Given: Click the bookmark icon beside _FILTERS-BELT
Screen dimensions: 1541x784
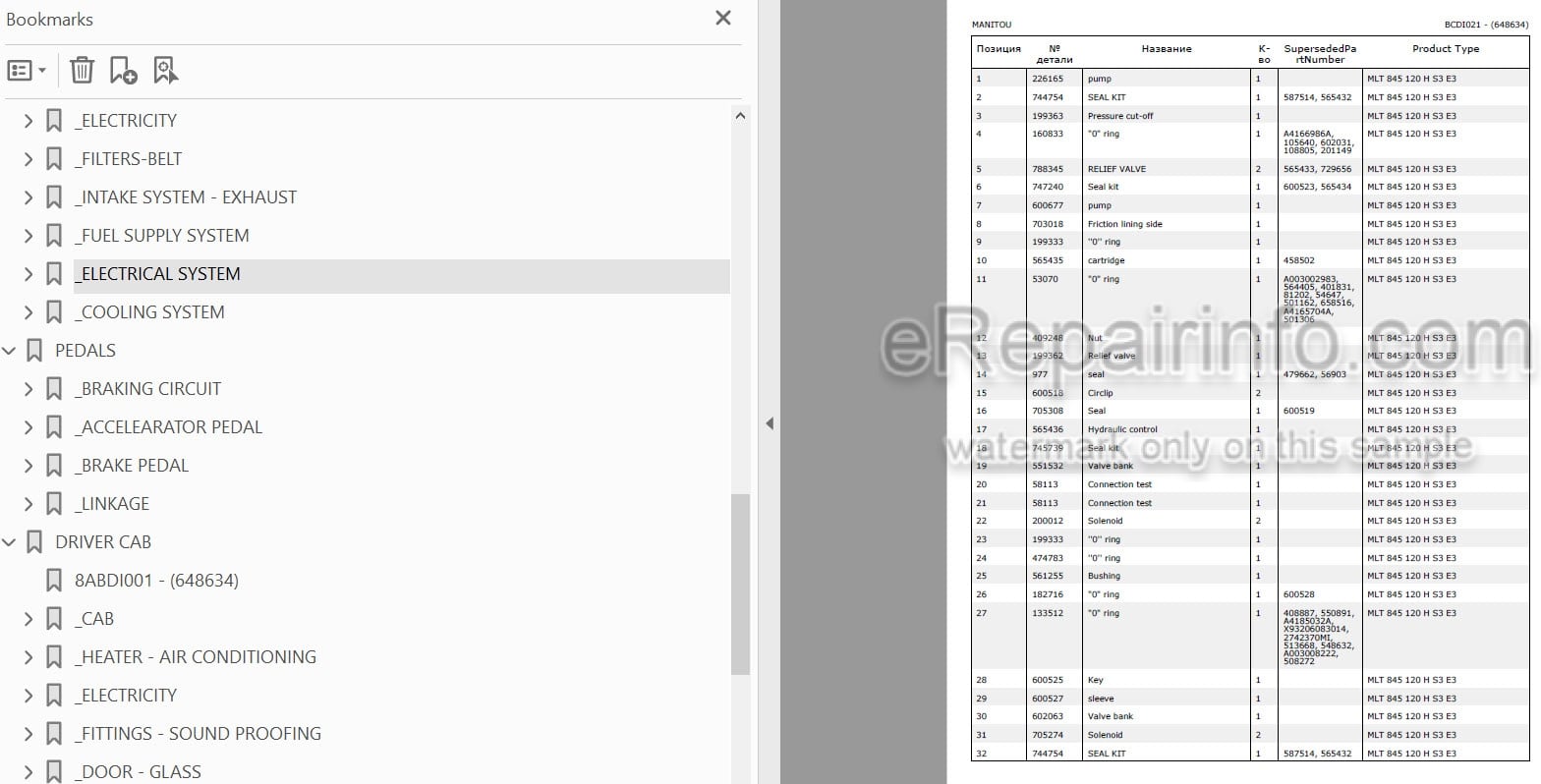Looking at the screenshot, I should click(54, 159).
